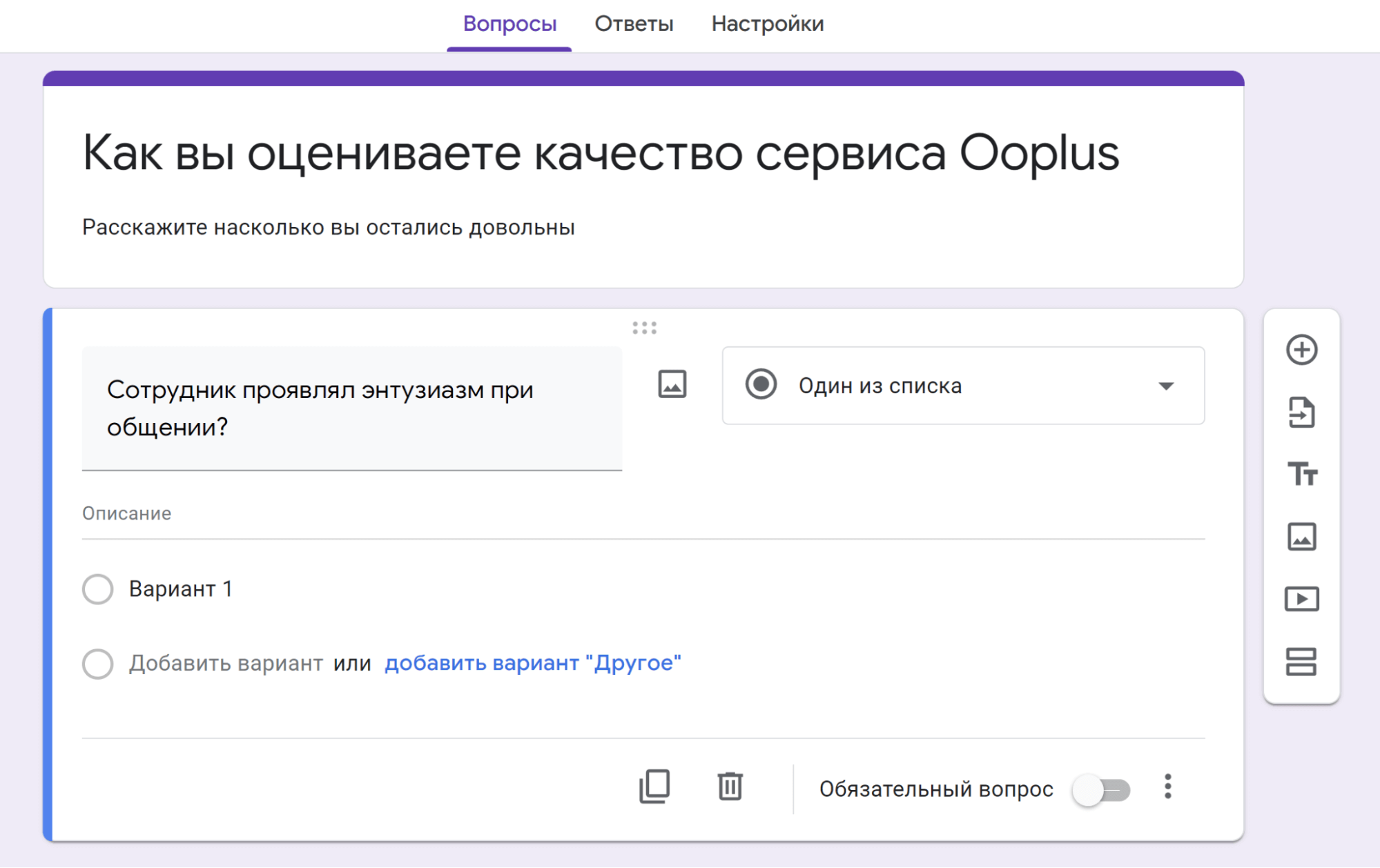Edit form description 'Расскажите насколько вы остались довольны'
The width and height of the screenshot is (1380, 868).
[x=329, y=228]
